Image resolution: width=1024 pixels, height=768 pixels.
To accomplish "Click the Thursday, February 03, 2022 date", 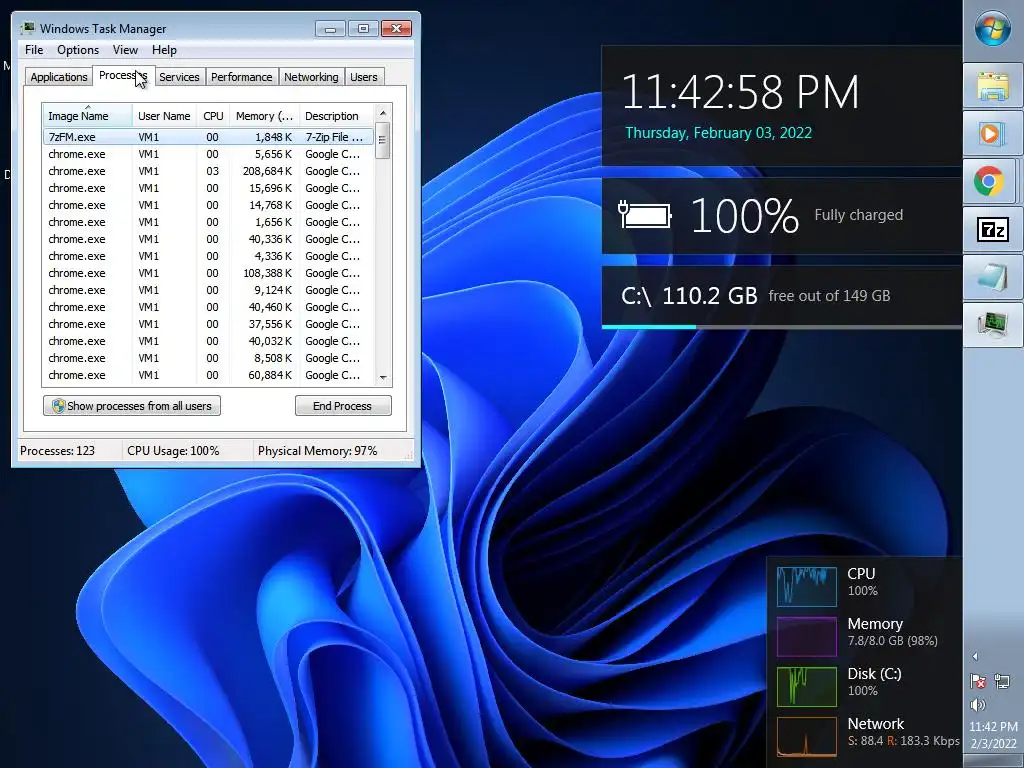I will click(x=718, y=133).
